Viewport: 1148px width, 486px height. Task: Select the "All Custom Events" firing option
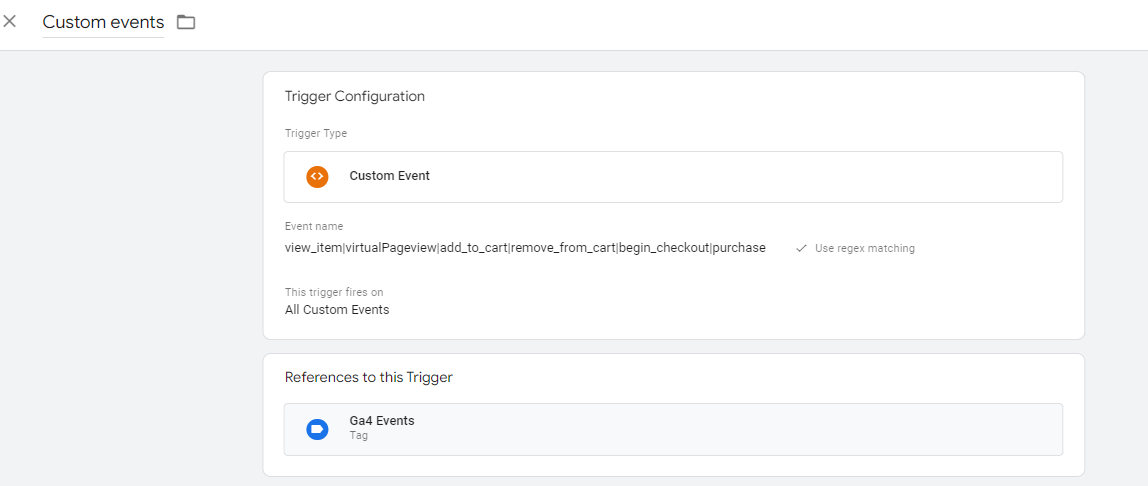pyautogui.click(x=337, y=310)
